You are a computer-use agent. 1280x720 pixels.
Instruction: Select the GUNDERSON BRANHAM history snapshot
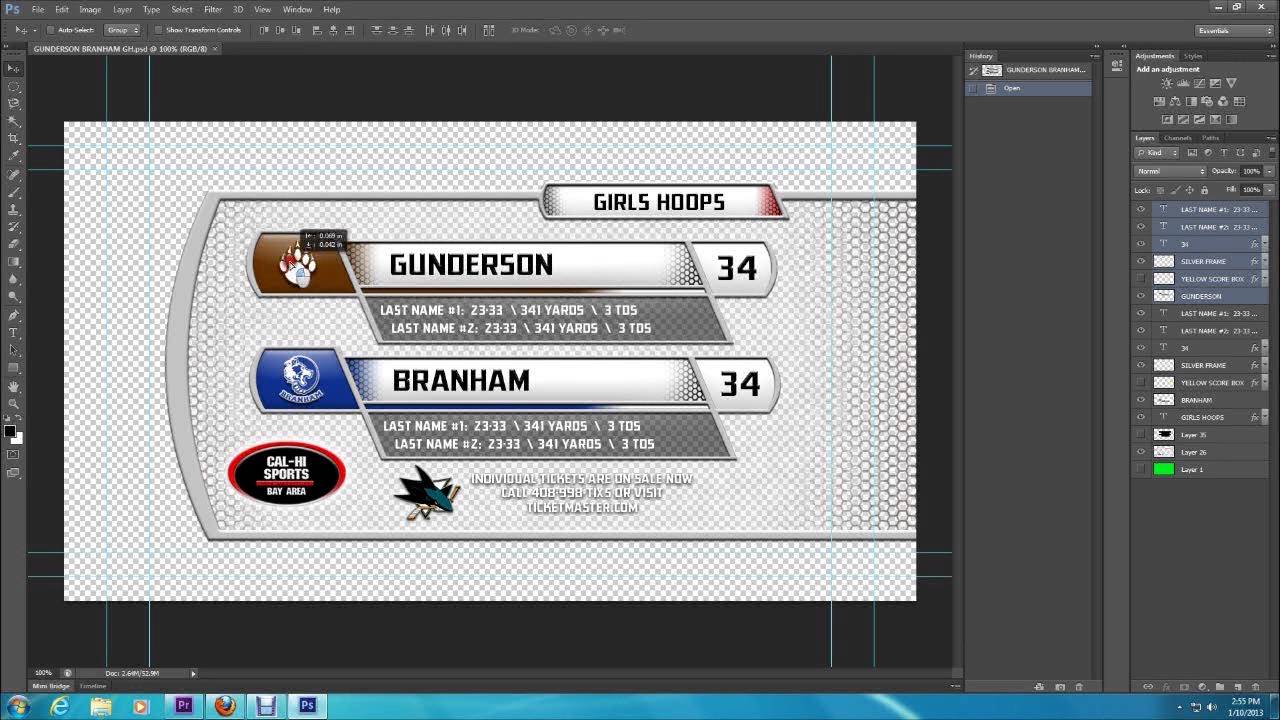[x=1028, y=70]
